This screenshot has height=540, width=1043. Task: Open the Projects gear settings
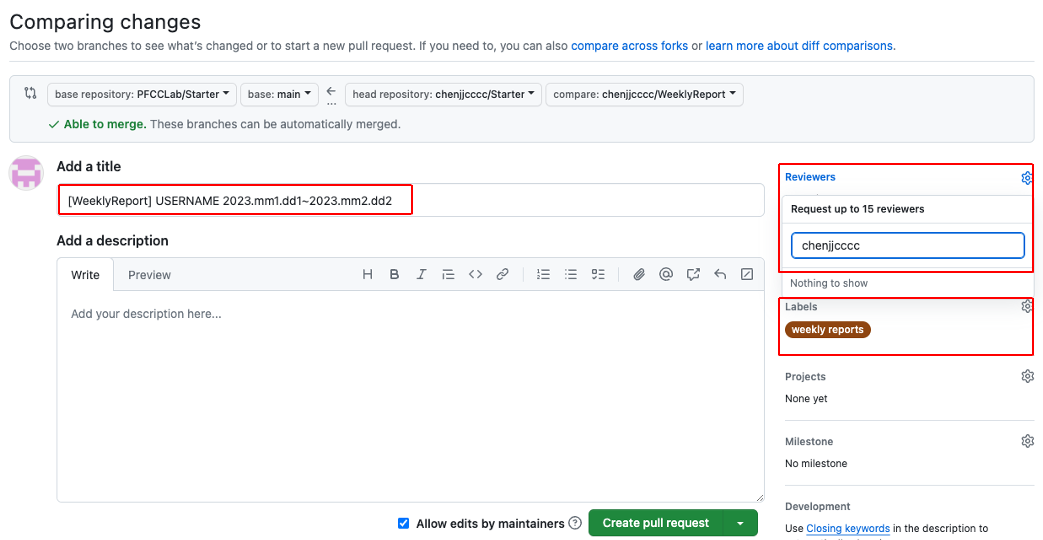1028,376
